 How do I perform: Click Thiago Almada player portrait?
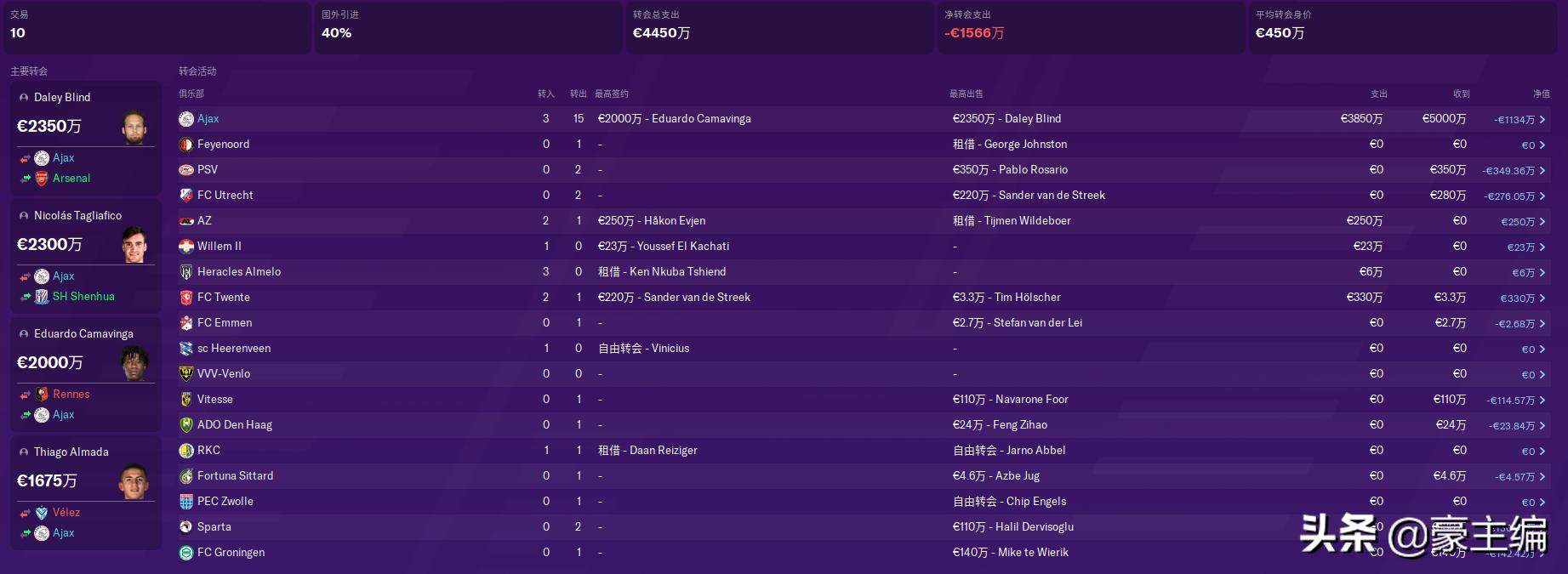pos(134,482)
